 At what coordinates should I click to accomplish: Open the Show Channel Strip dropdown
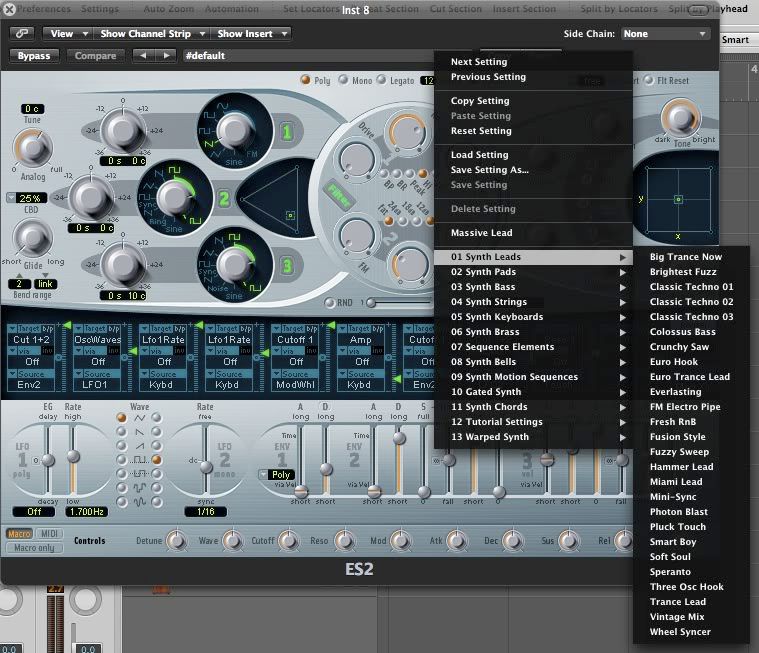pyautogui.click(x=150, y=33)
